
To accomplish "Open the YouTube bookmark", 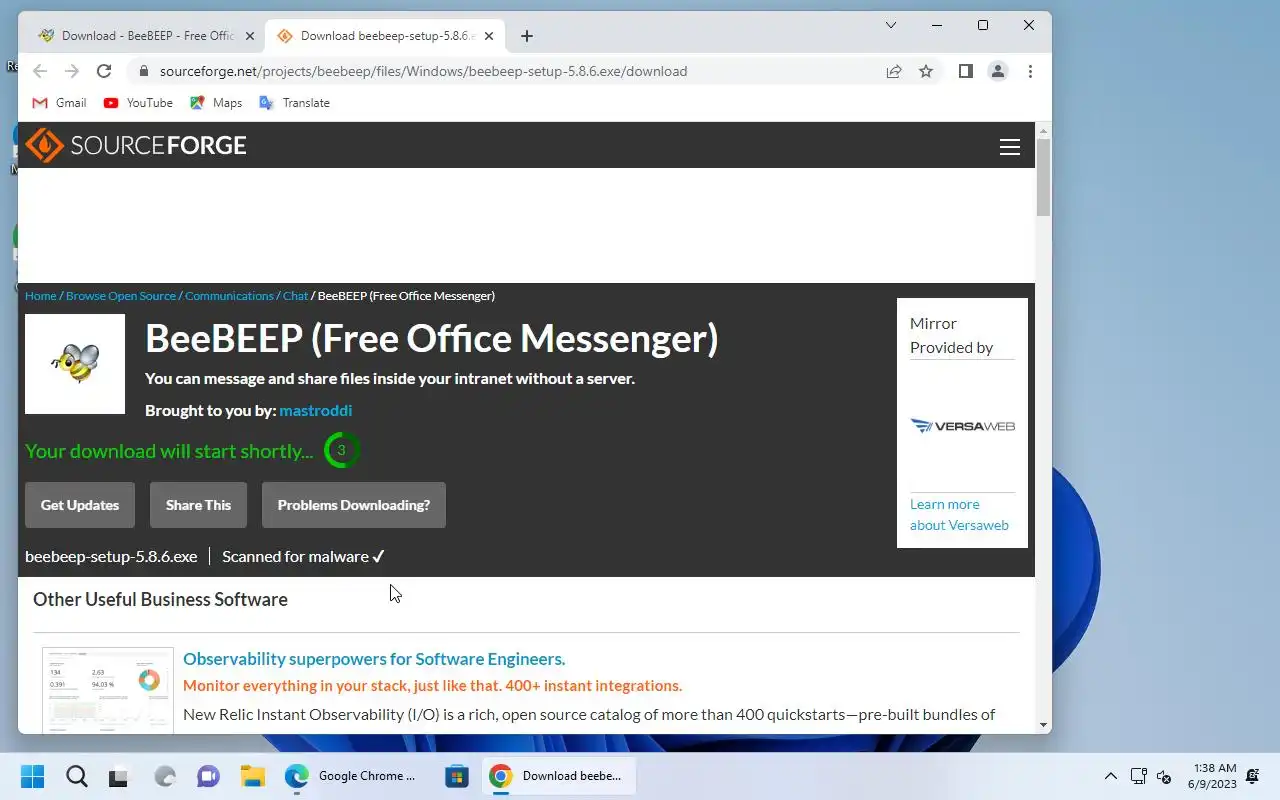I will click(138, 103).
